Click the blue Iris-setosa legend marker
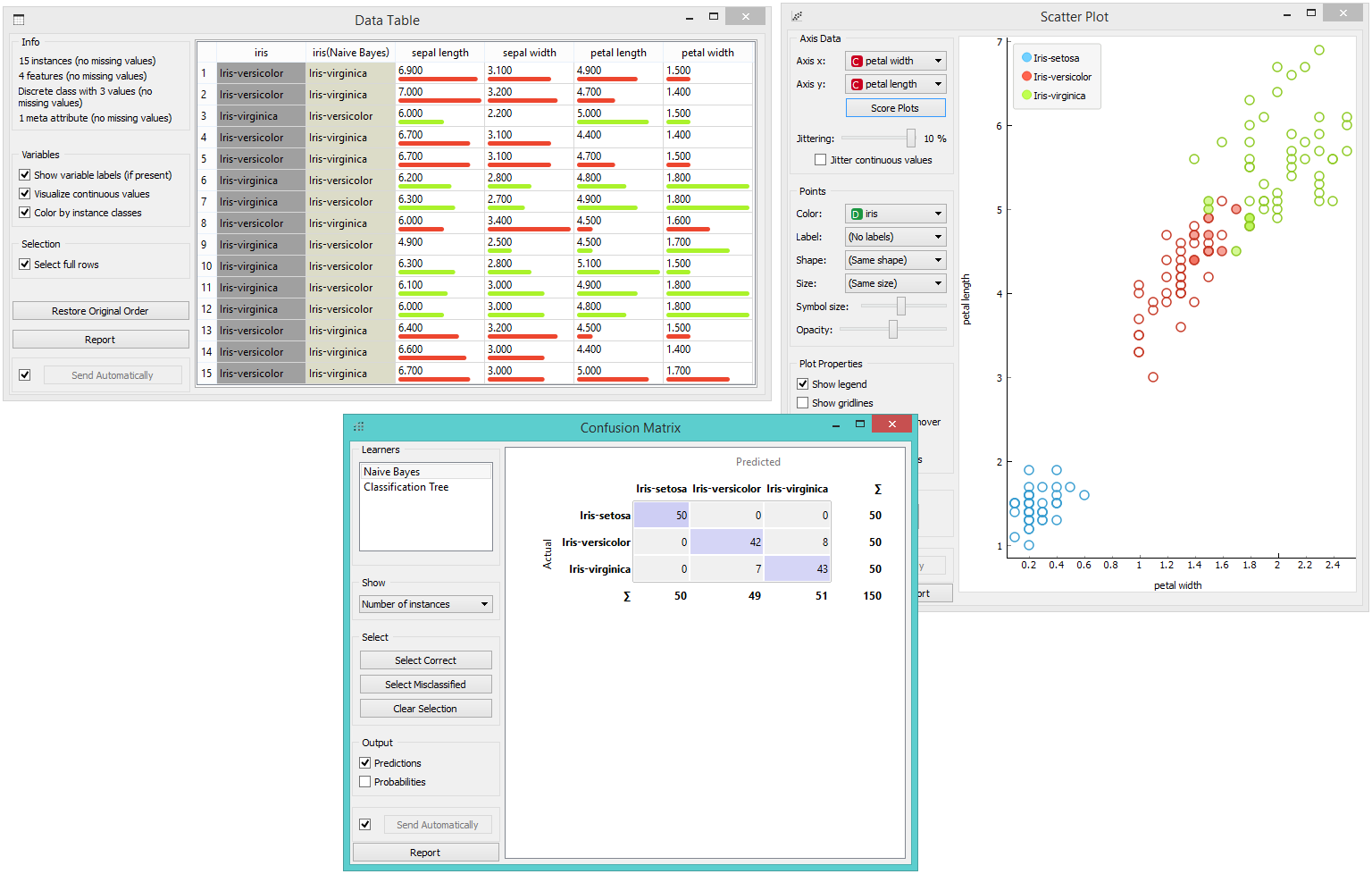This screenshot has width=1372, height=874. coord(1027,58)
